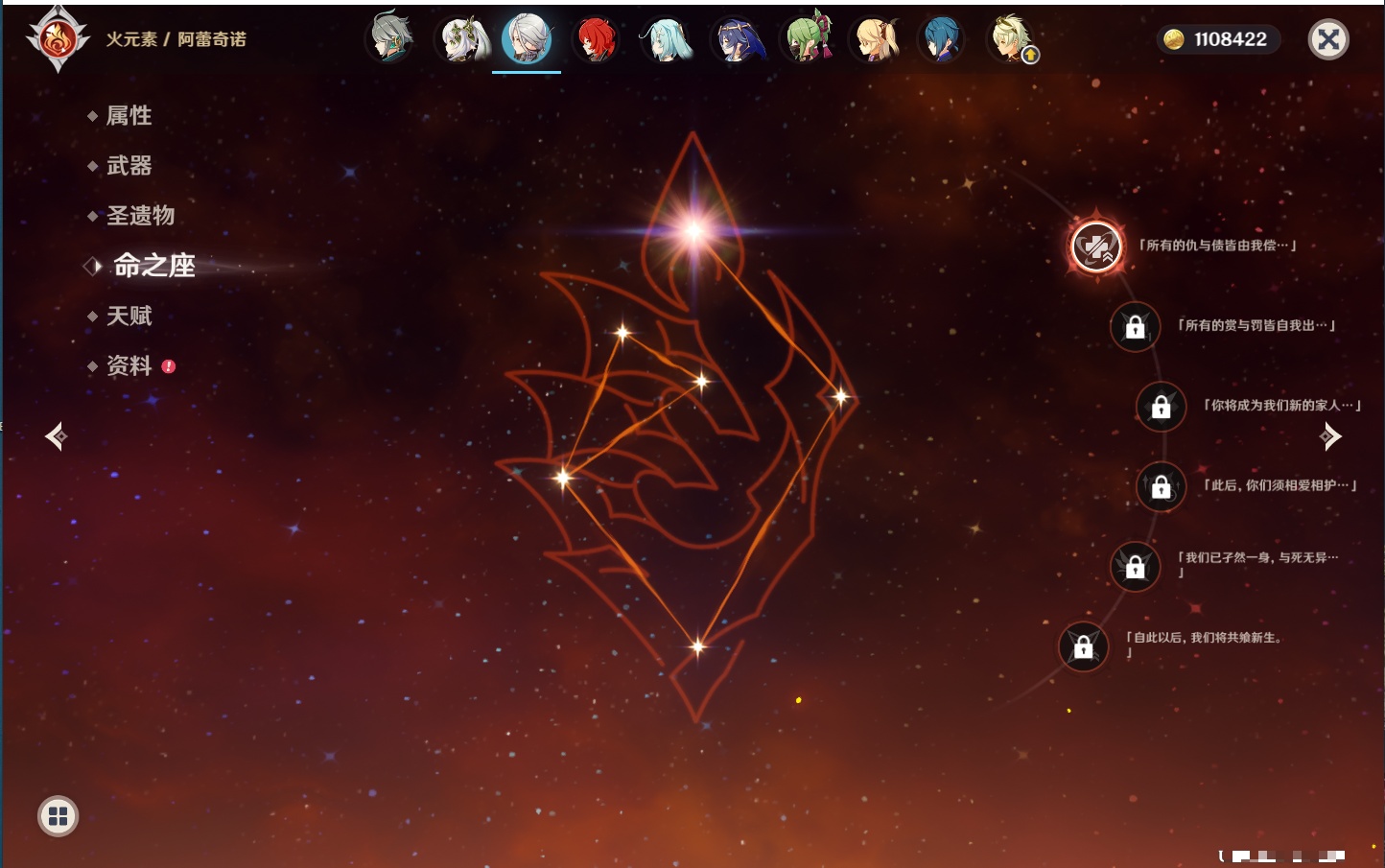Image resolution: width=1385 pixels, height=868 pixels.
Task: Click the red alert badge next to 资料
Action: [x=169, y=366]
